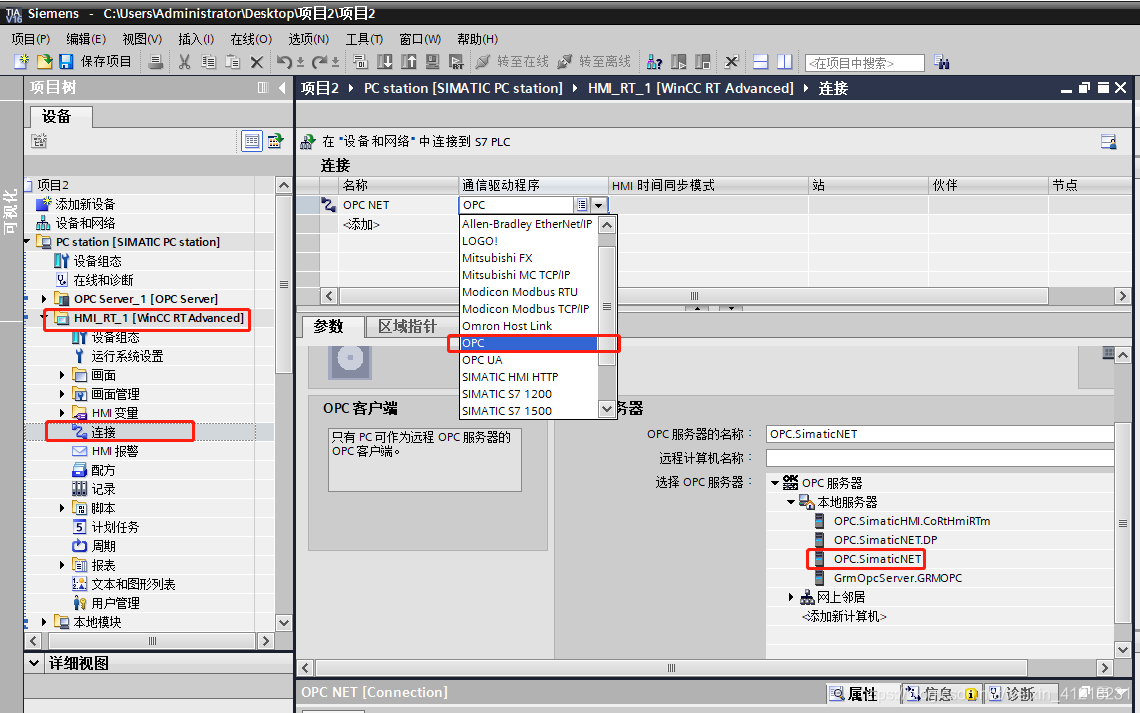Click the 转至离线 go offline button

click(x=594, y=62)
